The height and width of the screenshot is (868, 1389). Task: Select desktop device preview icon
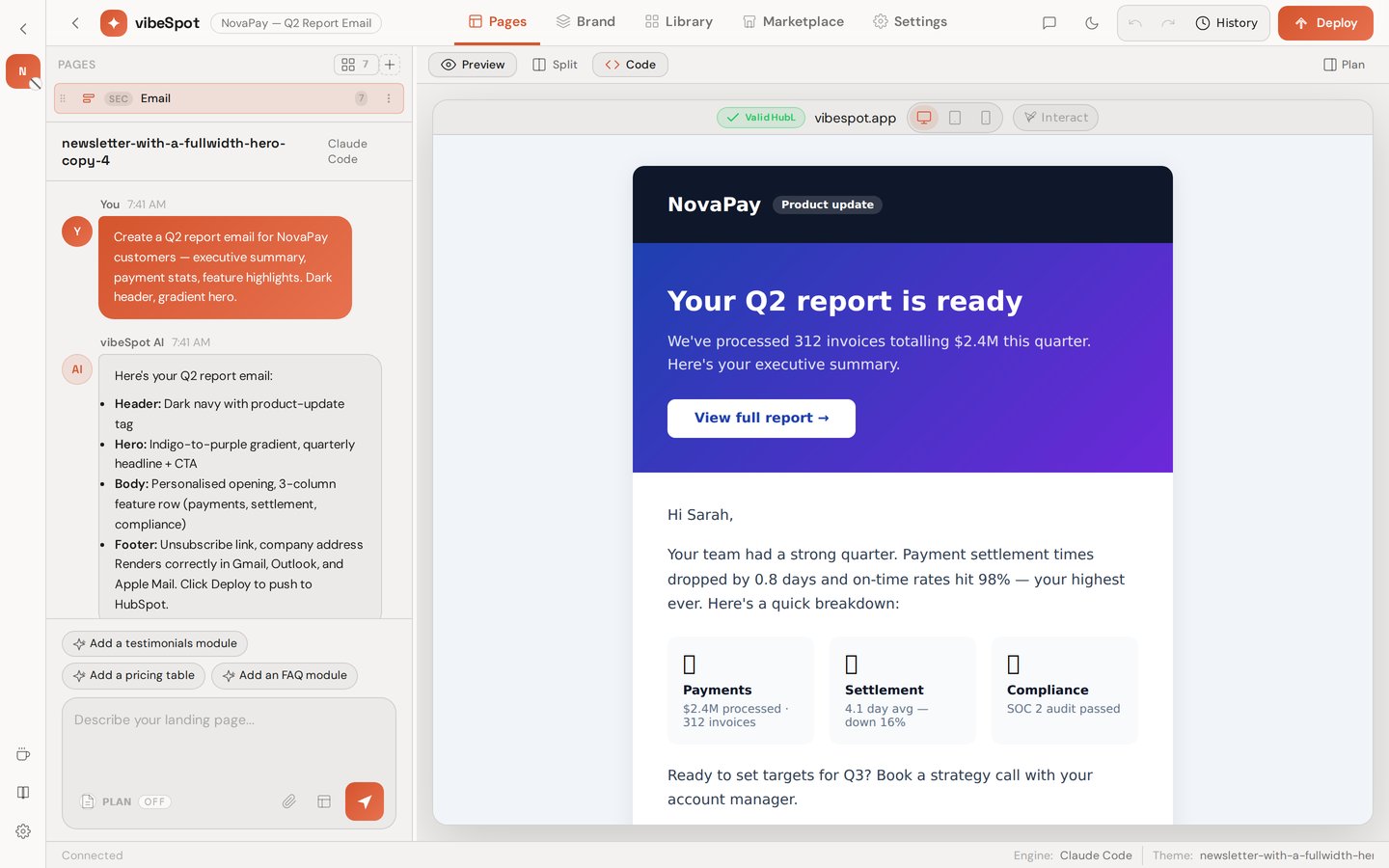coord(924,118)
